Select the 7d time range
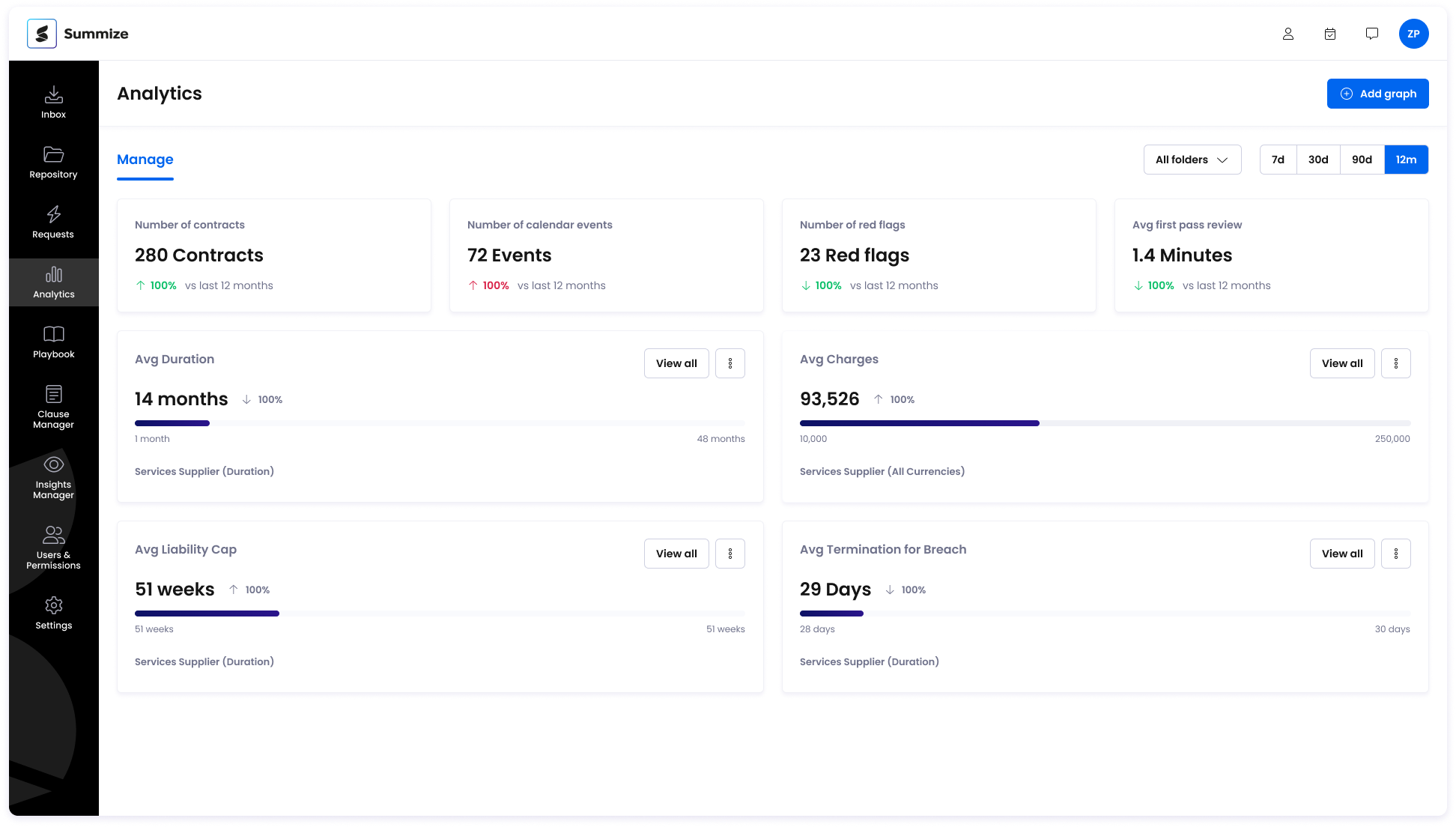 [1278, 160]
